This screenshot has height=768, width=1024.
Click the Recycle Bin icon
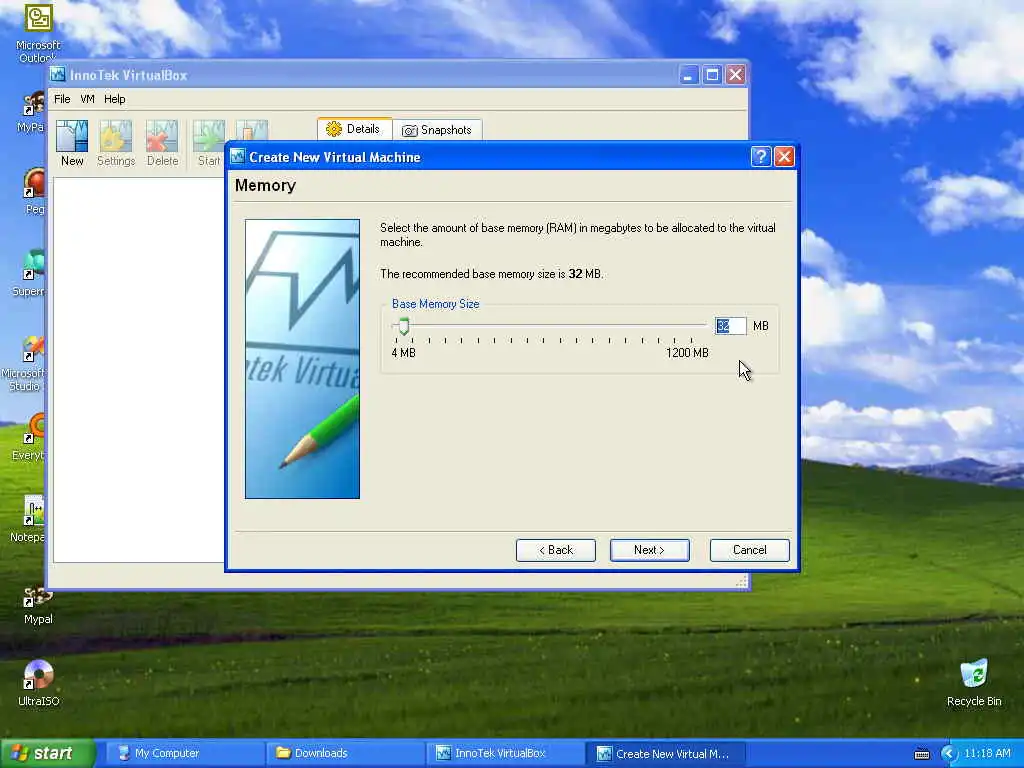tap(974, 683)
